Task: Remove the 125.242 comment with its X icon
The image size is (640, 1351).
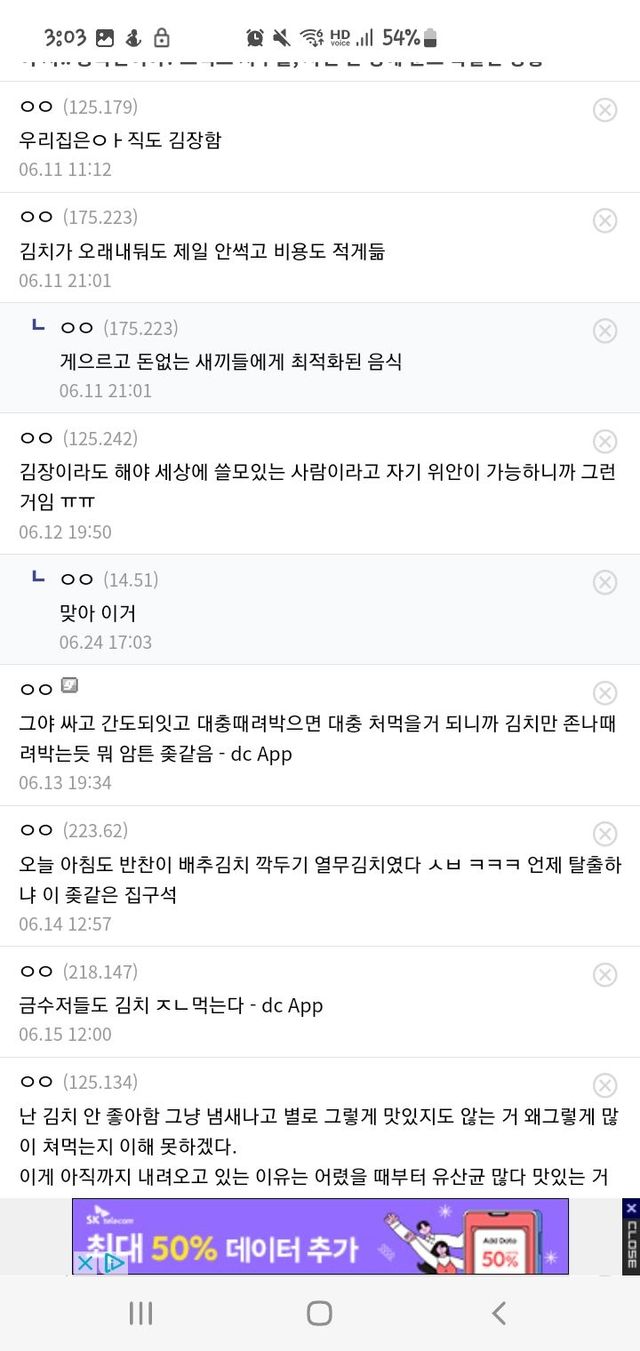Action: [605, 442]
